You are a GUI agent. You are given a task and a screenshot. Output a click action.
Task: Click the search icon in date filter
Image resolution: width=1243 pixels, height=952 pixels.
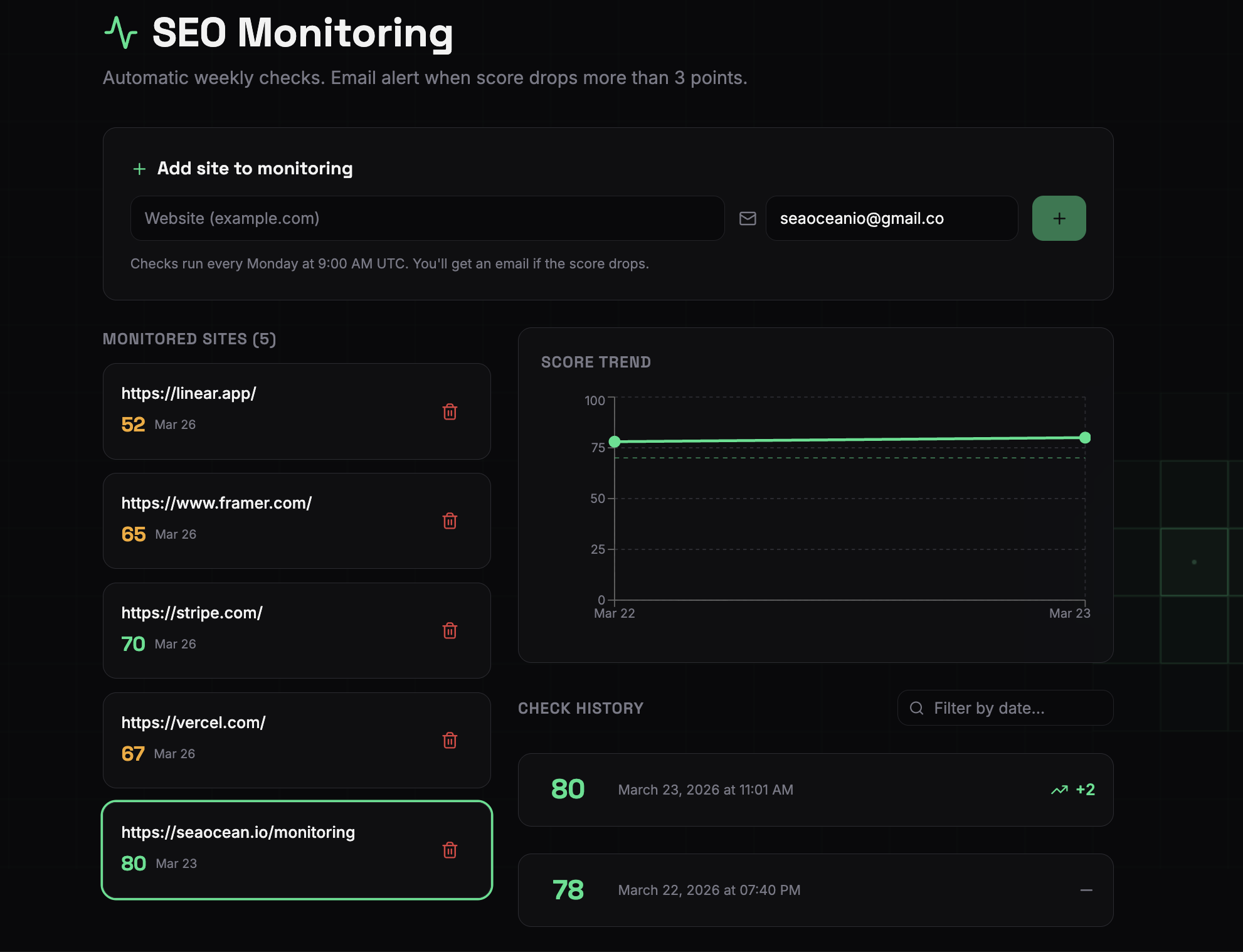pyautogui.click(x=916, y=708)
